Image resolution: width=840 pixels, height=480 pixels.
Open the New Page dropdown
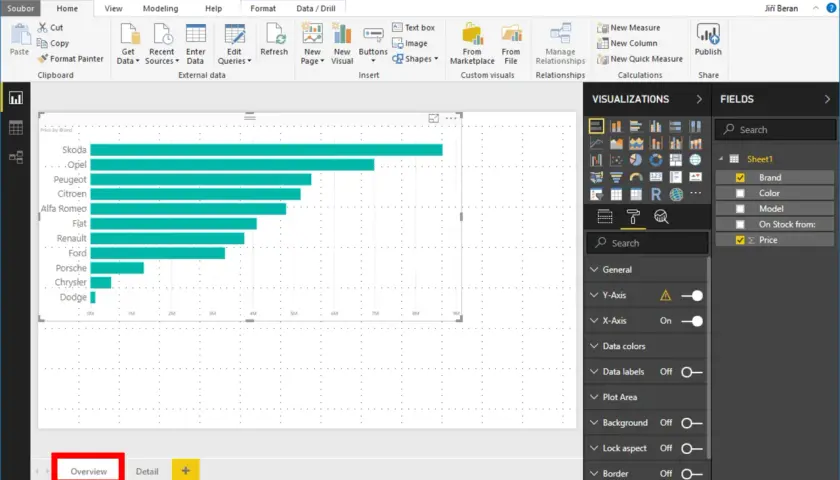pos(312,43)
